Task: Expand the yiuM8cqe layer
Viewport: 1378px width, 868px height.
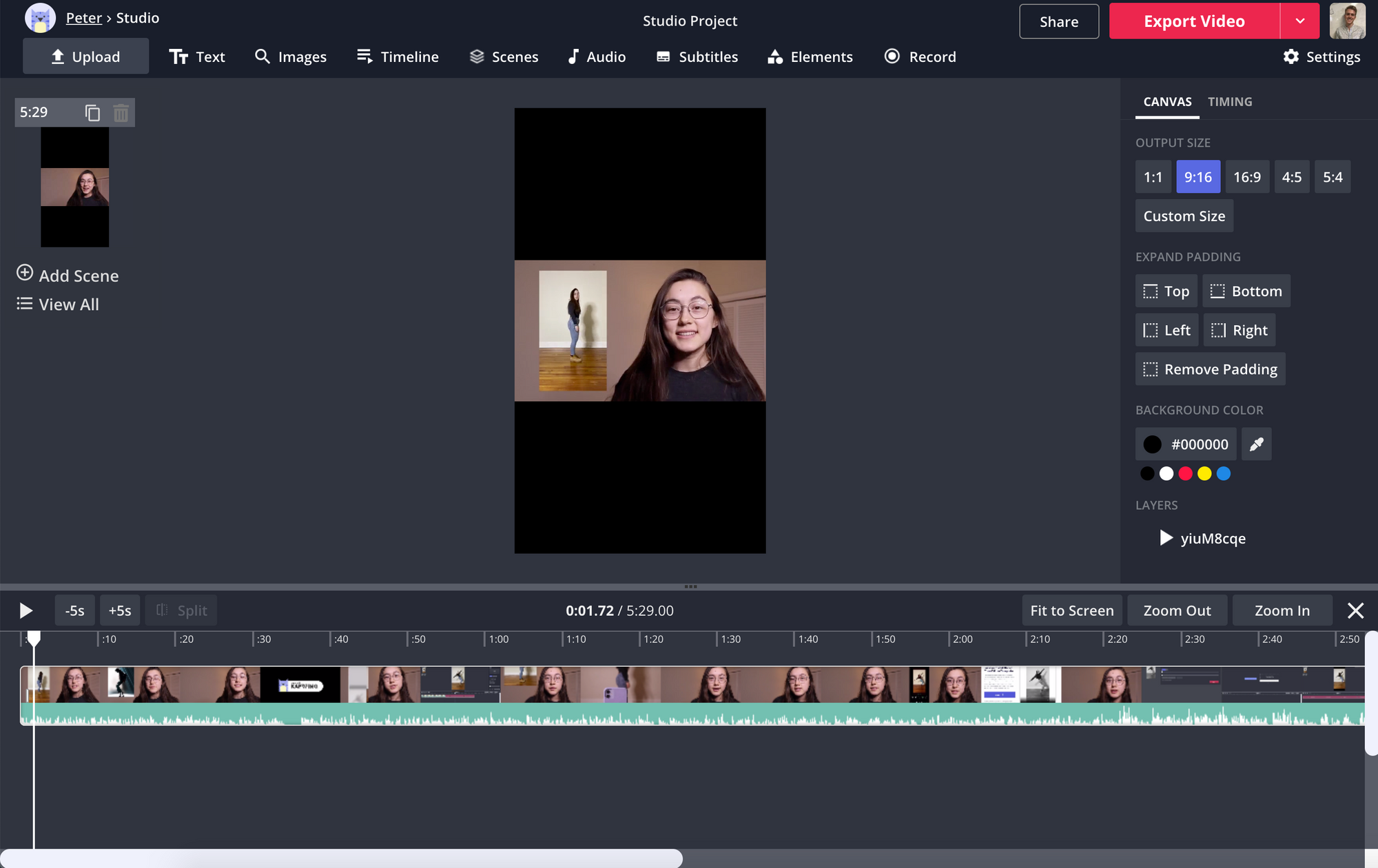Action: (1166, 538)
